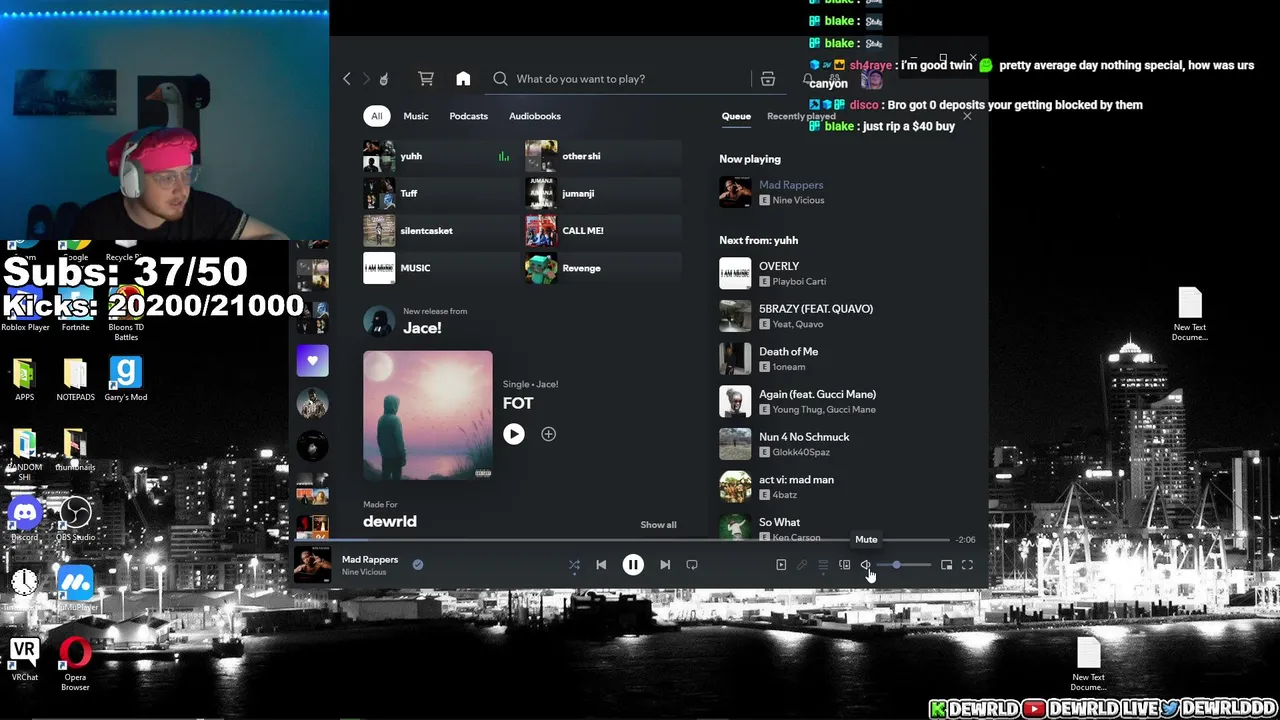Open VRChat desktop icon
Viewport: 1280px width, 720px height.
(x=24, y=660)
